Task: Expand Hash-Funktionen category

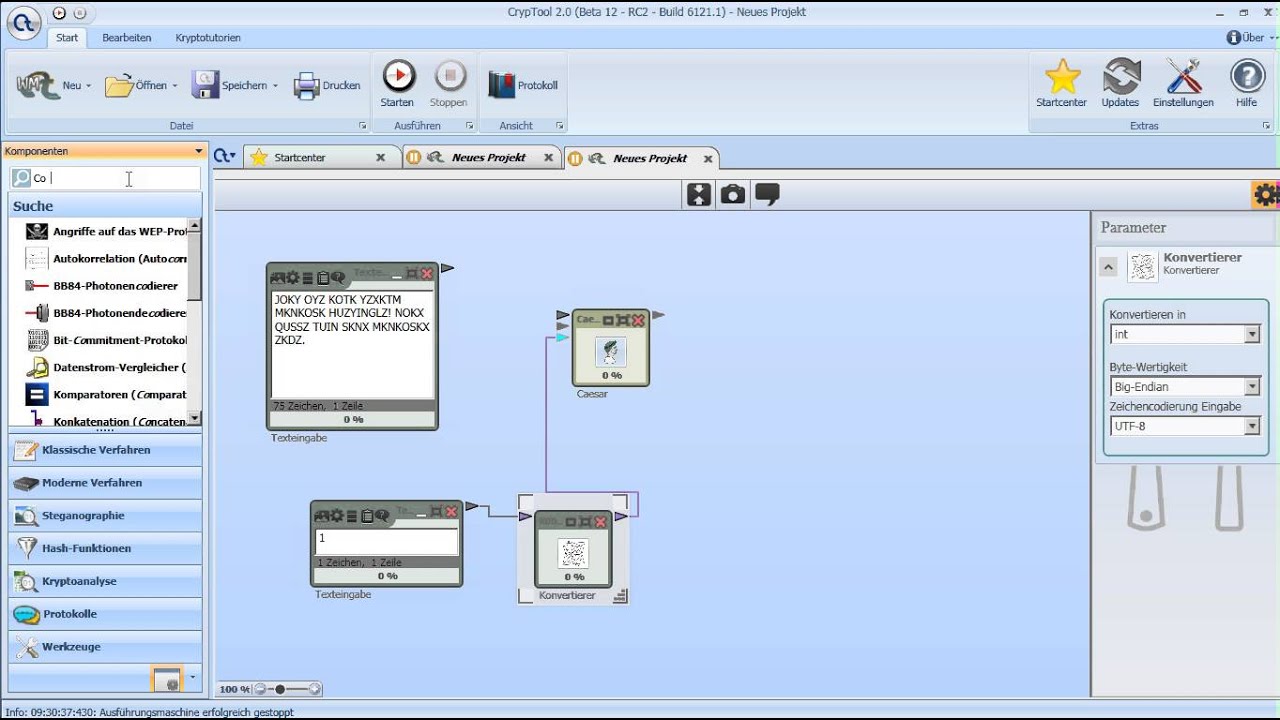Action: (x=105, y=548)
